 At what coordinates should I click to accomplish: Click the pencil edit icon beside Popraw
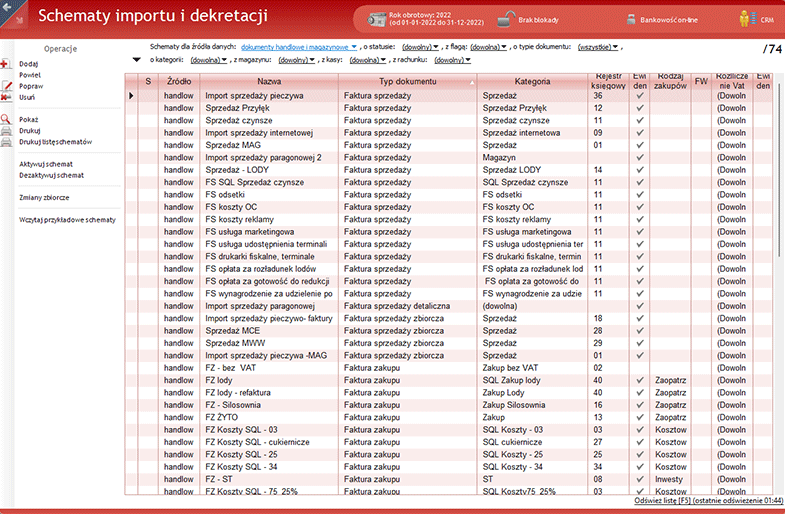point(6,86)
